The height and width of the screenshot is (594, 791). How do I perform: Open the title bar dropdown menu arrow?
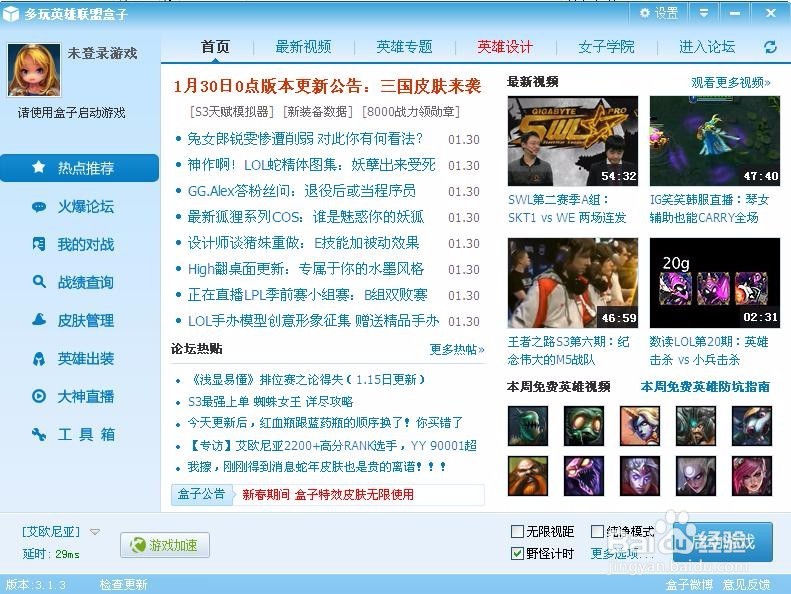tap(704, 13)
